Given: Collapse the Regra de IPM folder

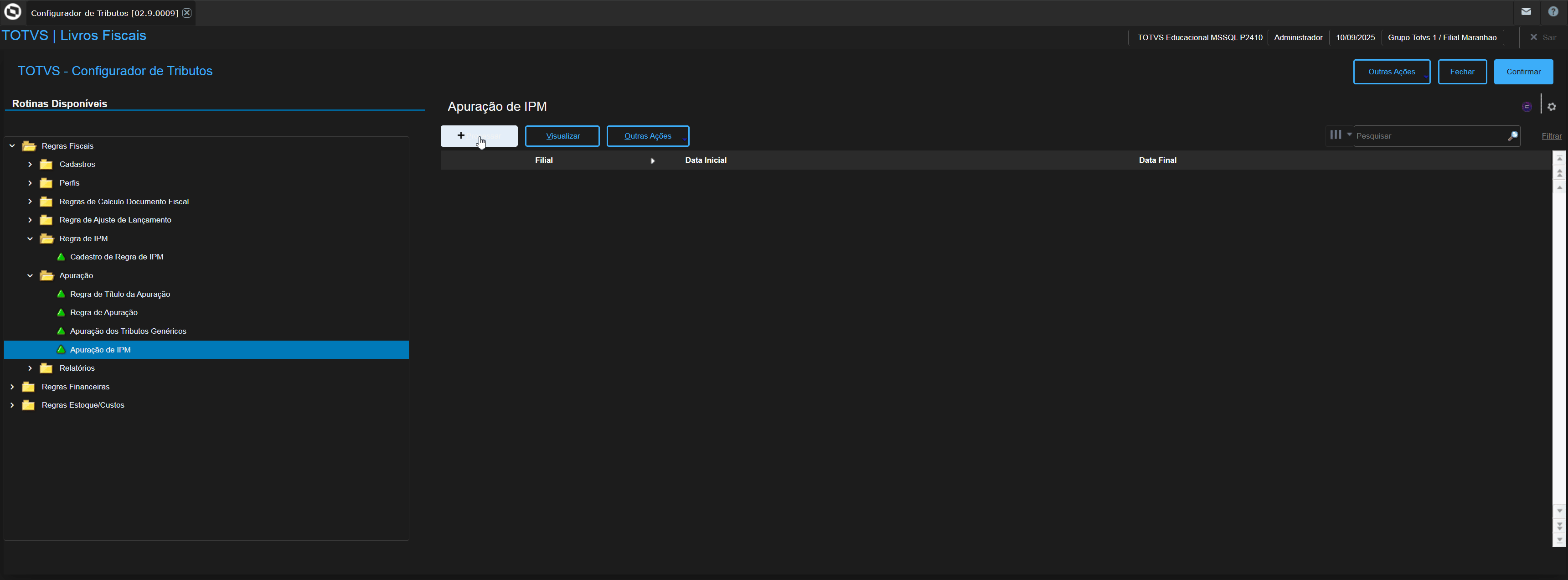Looking at the screenshot, I should (30, 238).
